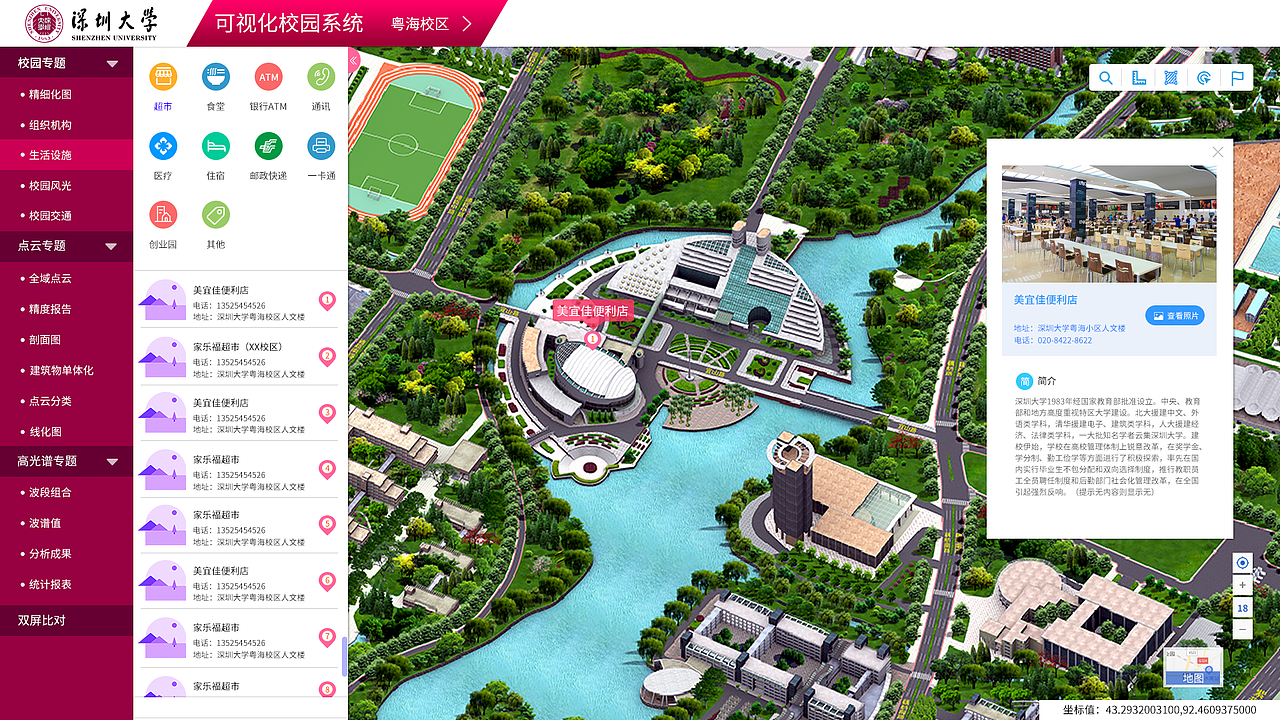Open the map search magnifier tool
Screen dimensions: 1280x720
[x=1105, y=78]
